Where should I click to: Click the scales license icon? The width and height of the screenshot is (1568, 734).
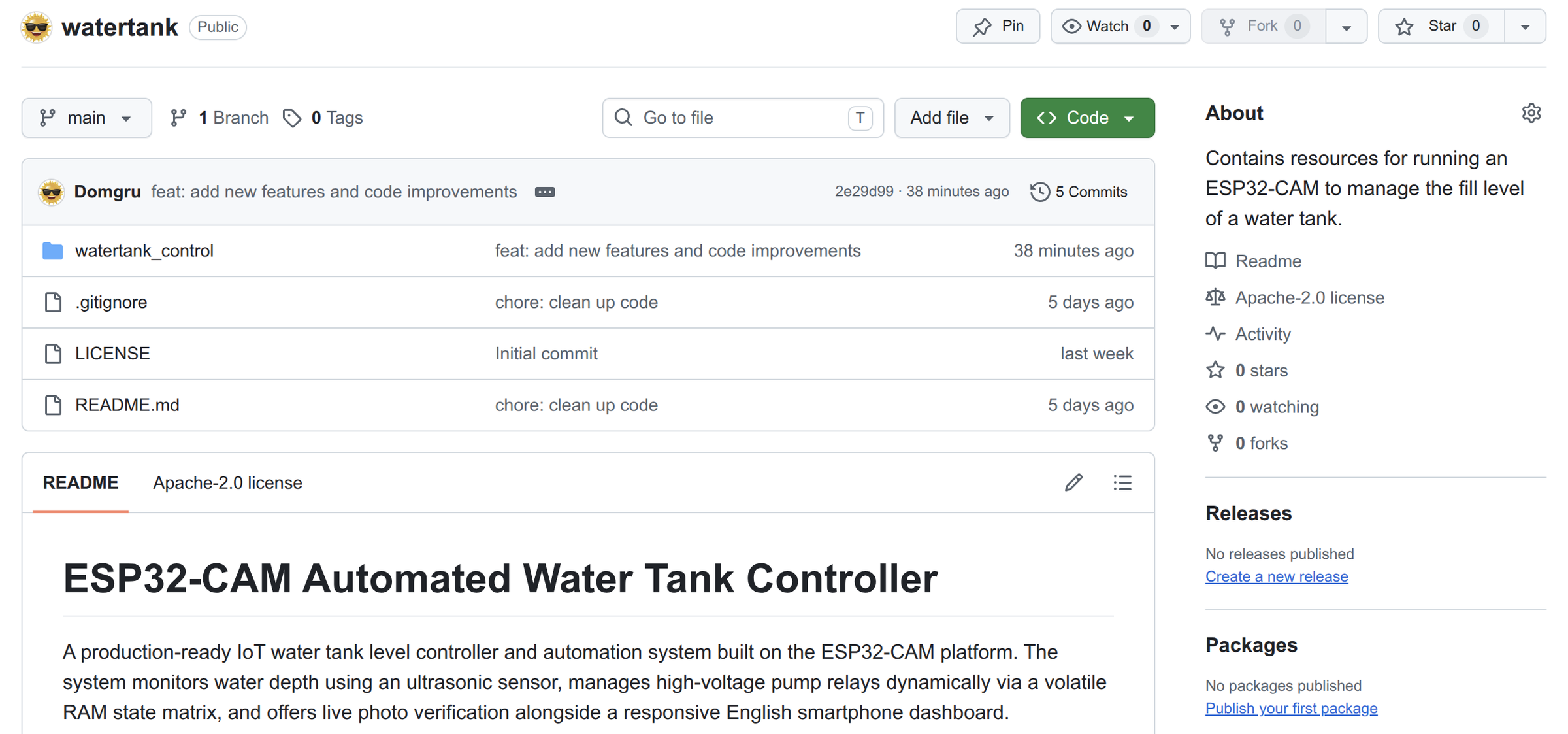tap(1216, 297)
